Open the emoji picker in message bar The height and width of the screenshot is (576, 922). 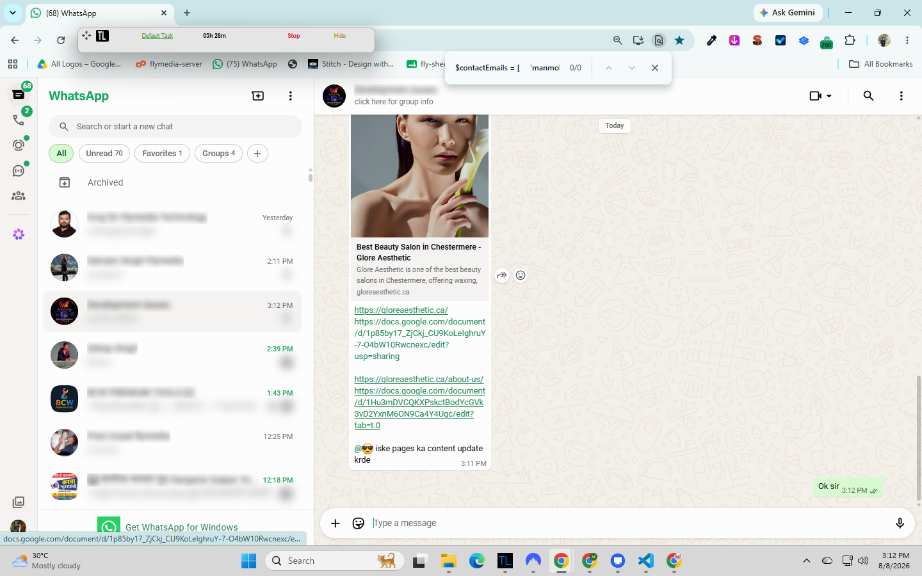(x=358, y=523)
